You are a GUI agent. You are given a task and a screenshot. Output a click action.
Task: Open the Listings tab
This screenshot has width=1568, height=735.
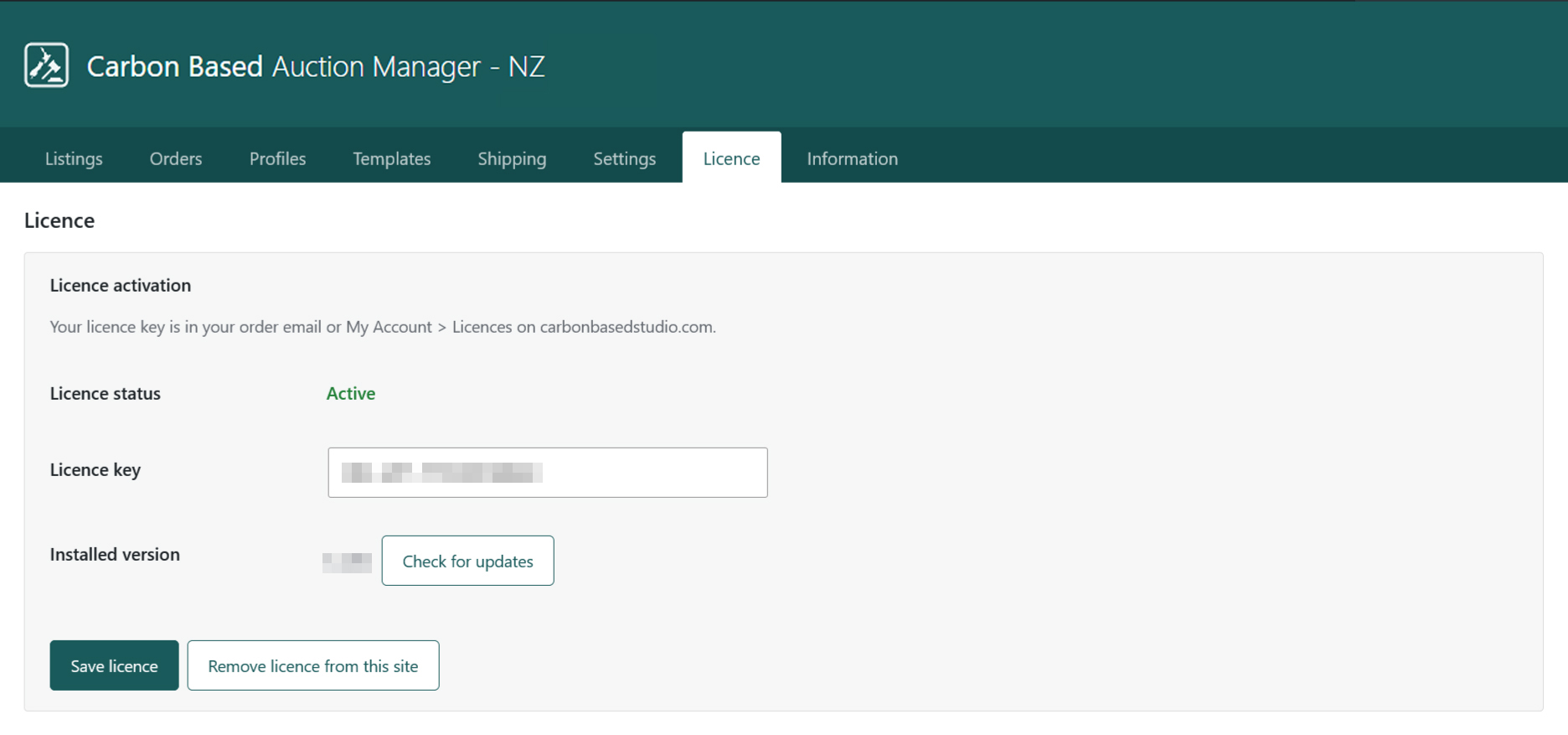[x=74, y=158]
